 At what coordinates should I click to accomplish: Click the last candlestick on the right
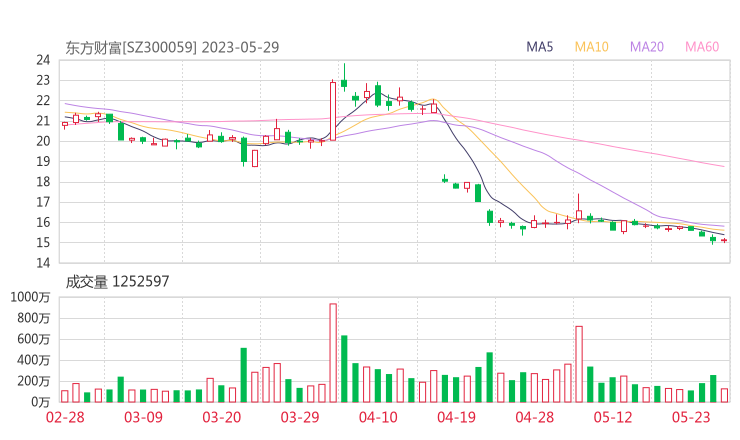724,240
